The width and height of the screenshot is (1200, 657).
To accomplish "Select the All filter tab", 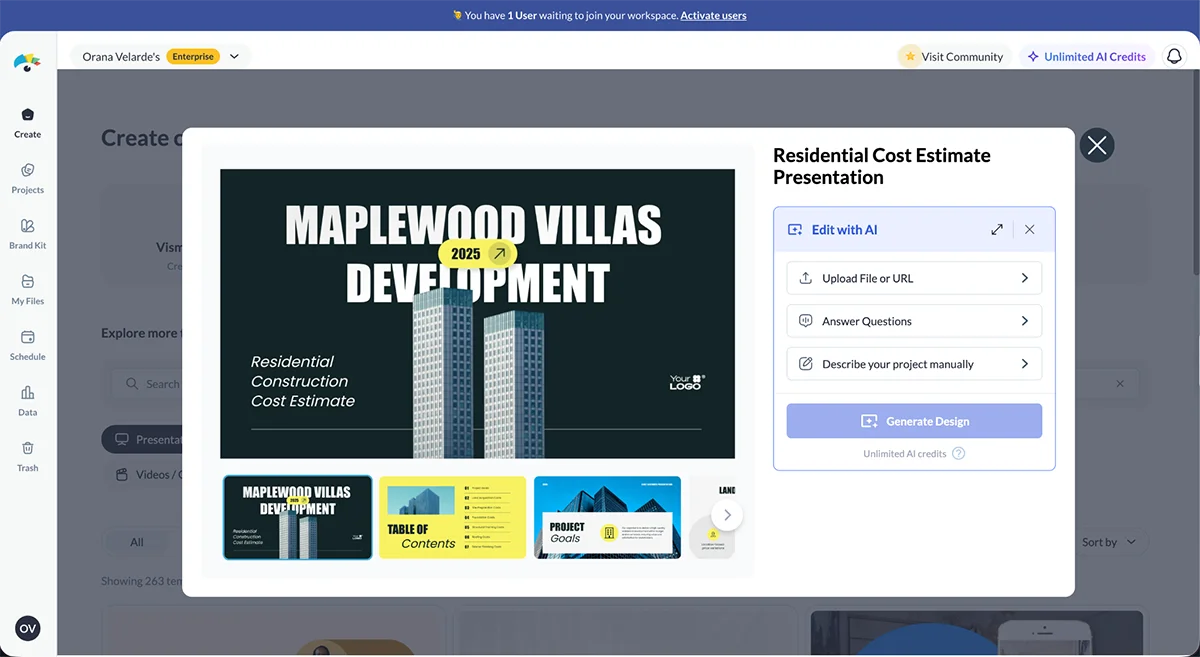I will coord(137,542).
